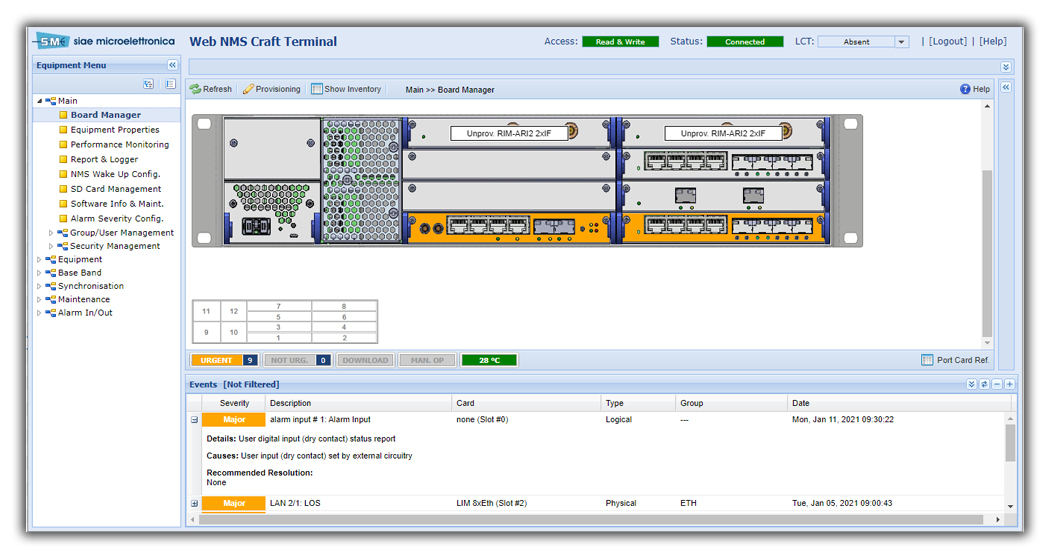
Task: Click the Events minus icon
Action: 997,384
